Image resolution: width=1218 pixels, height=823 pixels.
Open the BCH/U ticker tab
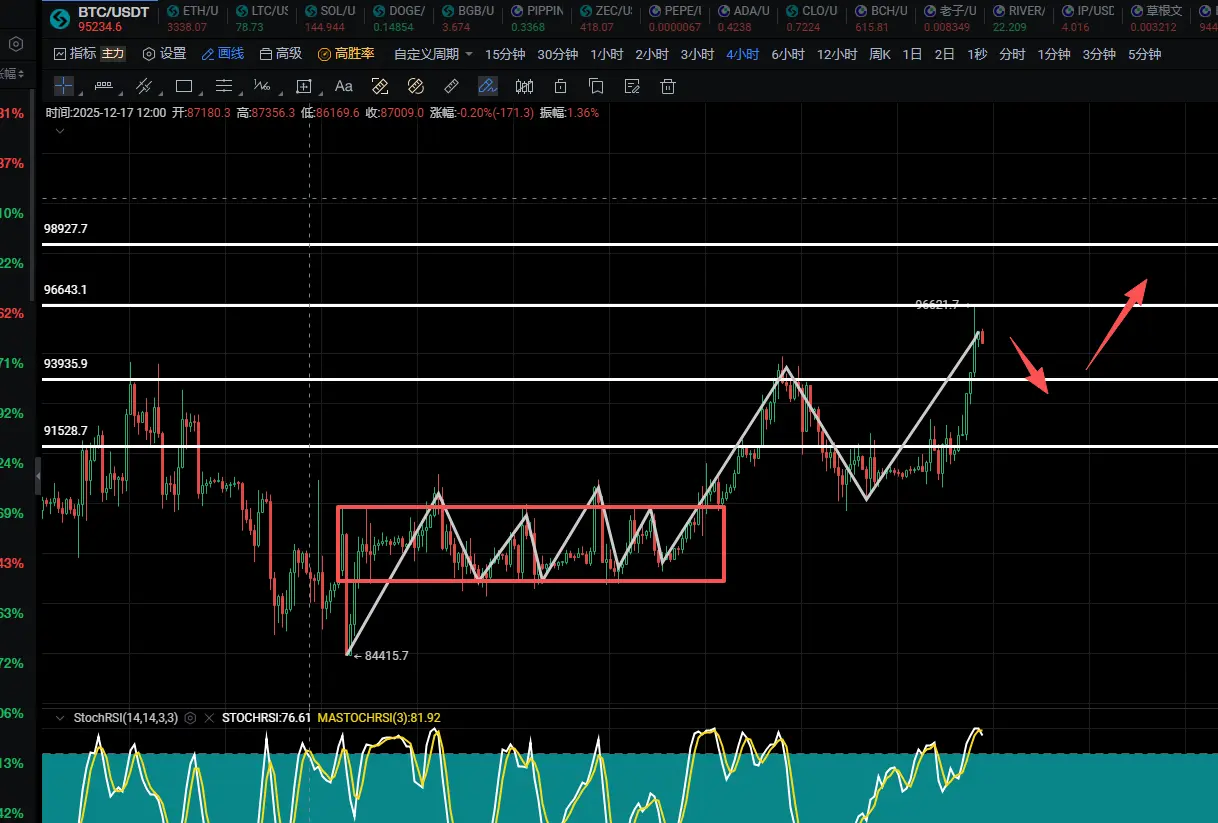[x=880, y=18]
